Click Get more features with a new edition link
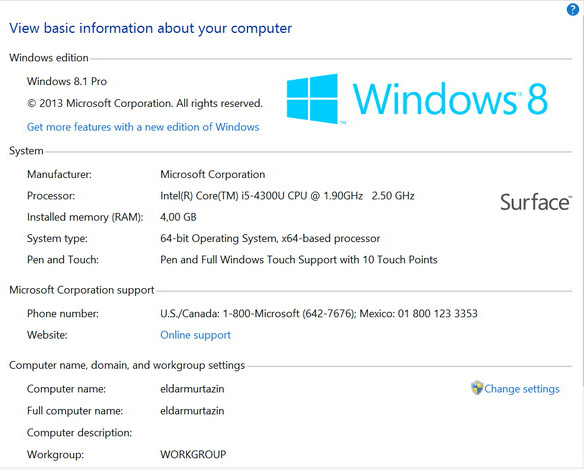Viewport: 584px width, 471px height. [143, 127]
